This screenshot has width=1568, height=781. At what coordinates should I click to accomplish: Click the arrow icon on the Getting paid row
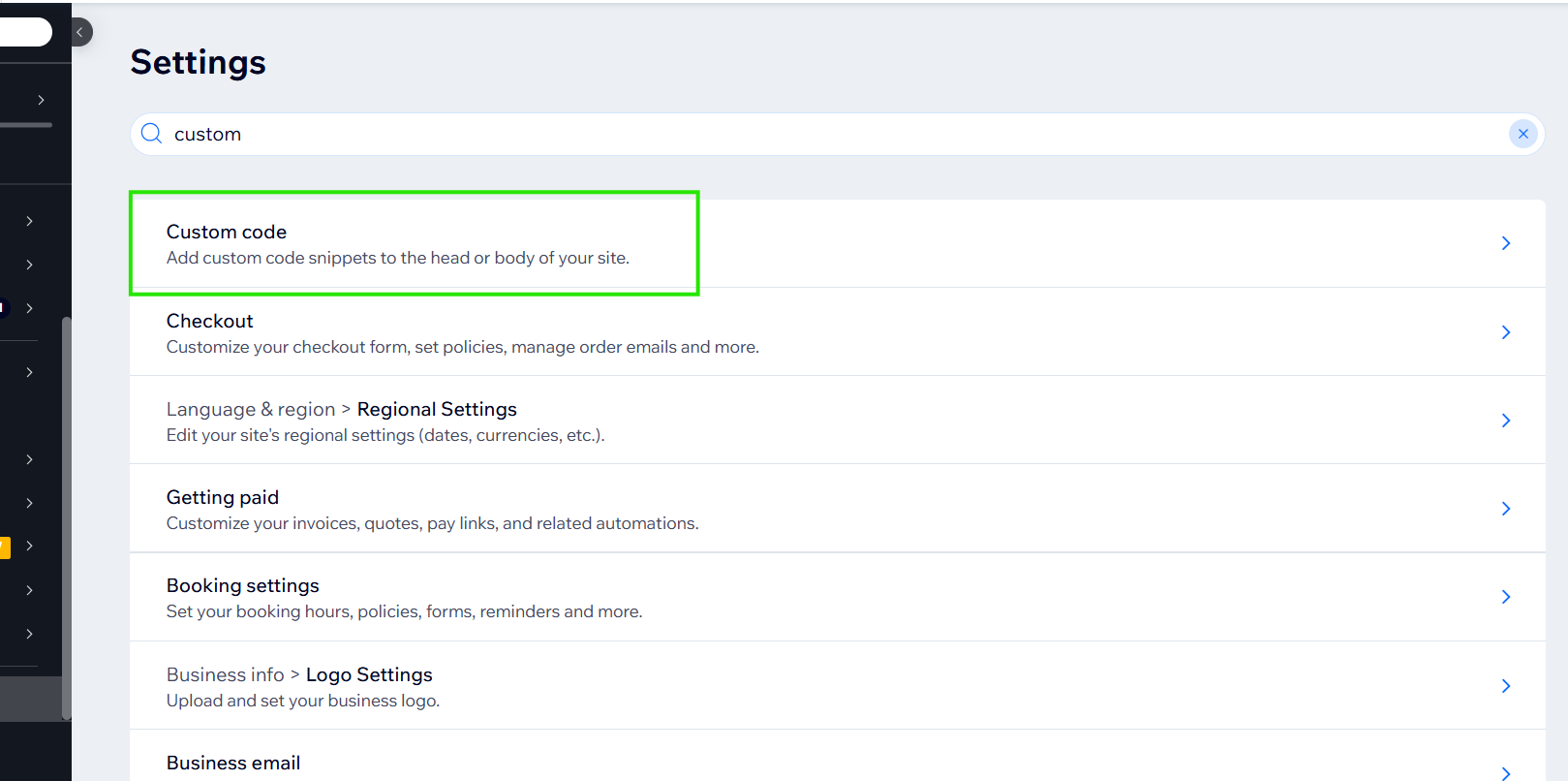pos(1505,509)
